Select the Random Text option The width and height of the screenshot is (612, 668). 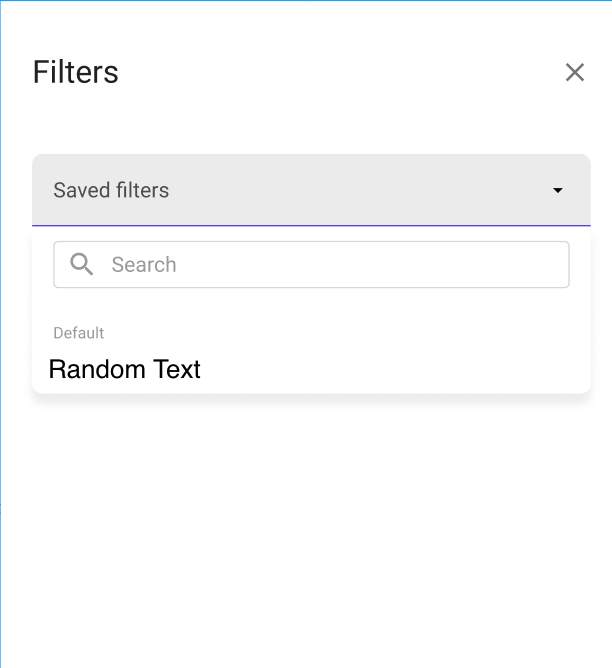125,369
